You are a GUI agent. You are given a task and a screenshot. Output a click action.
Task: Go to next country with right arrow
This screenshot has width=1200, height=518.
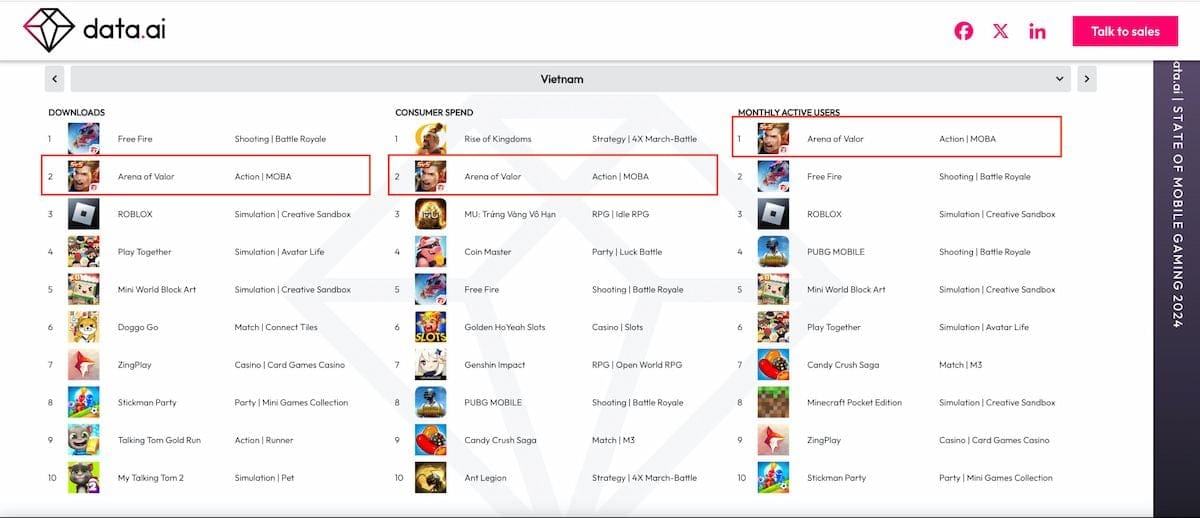point(1086,79)
